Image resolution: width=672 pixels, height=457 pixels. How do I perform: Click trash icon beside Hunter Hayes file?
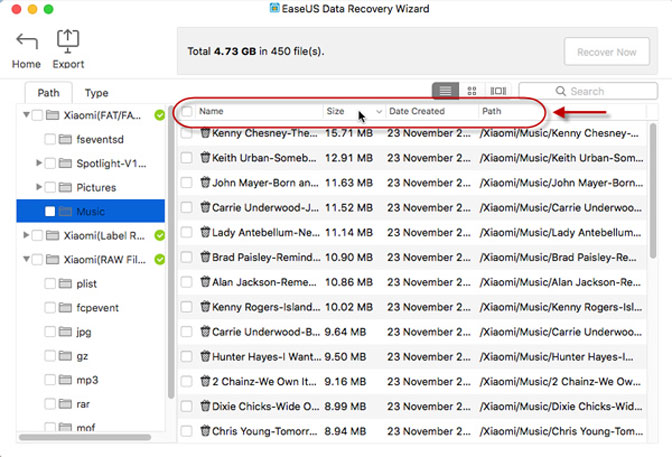(205, 356)
